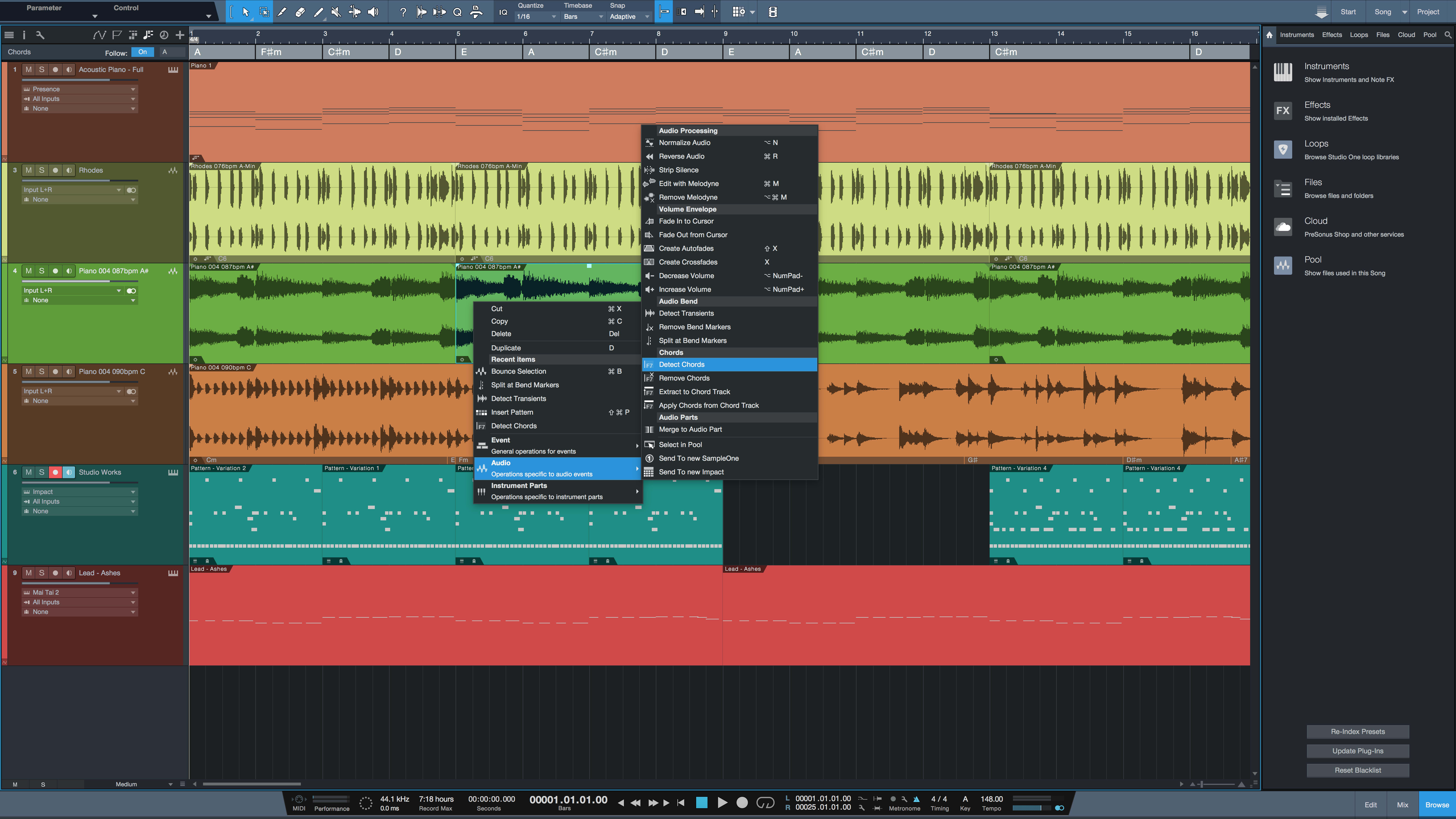Select the Split tool in toolbar
Viewport: 1456px width, 819px height.
click(282, 12)
